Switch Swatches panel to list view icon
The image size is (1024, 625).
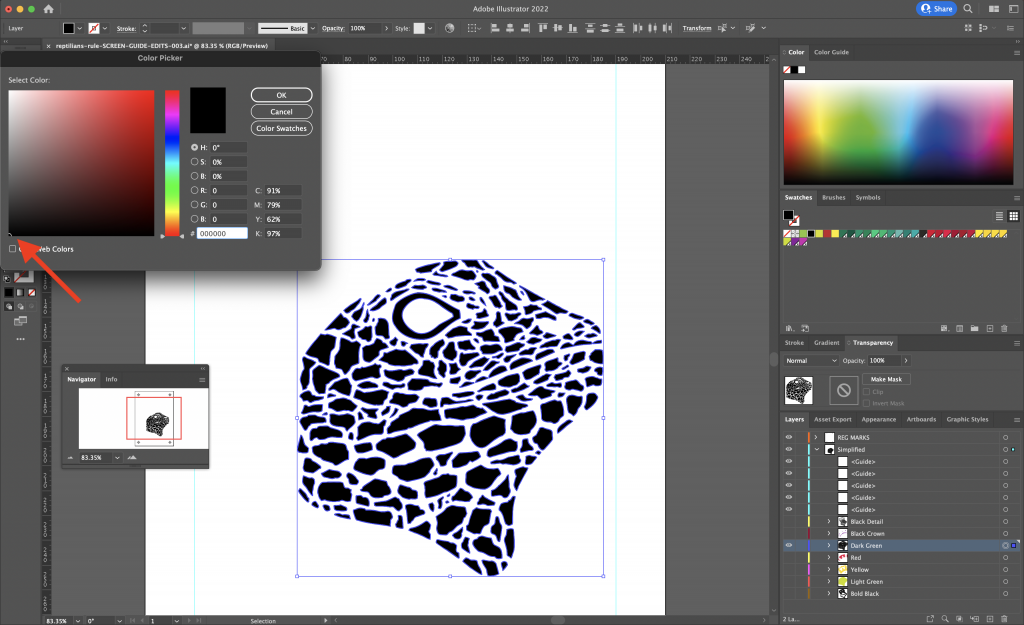(998, 215)
